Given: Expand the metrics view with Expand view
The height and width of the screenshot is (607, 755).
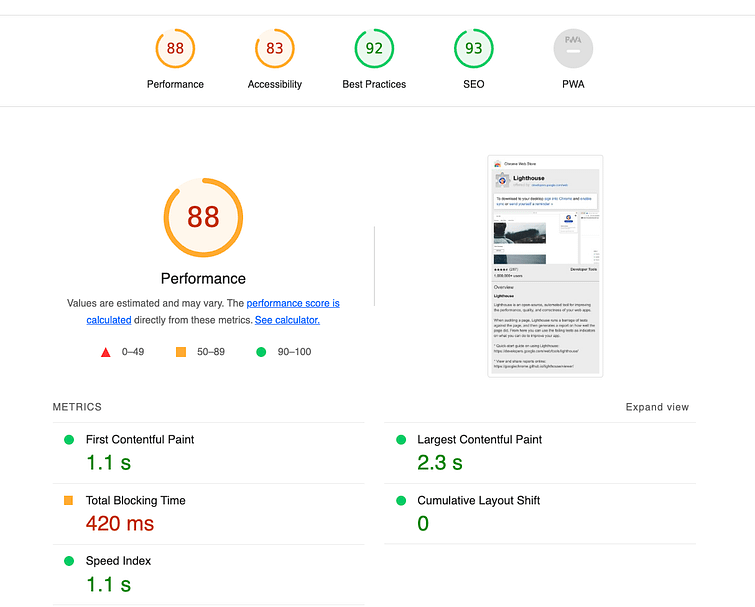Looking at the screenshot, I should coord(657,407).
